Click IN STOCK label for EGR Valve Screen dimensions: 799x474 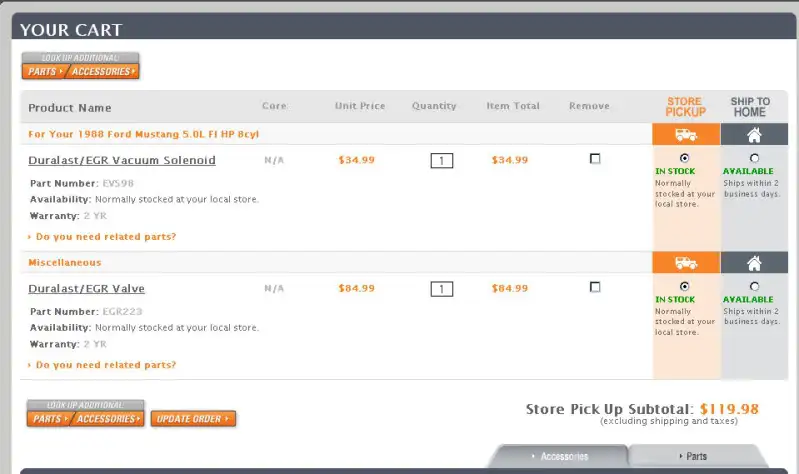point(675,300)
